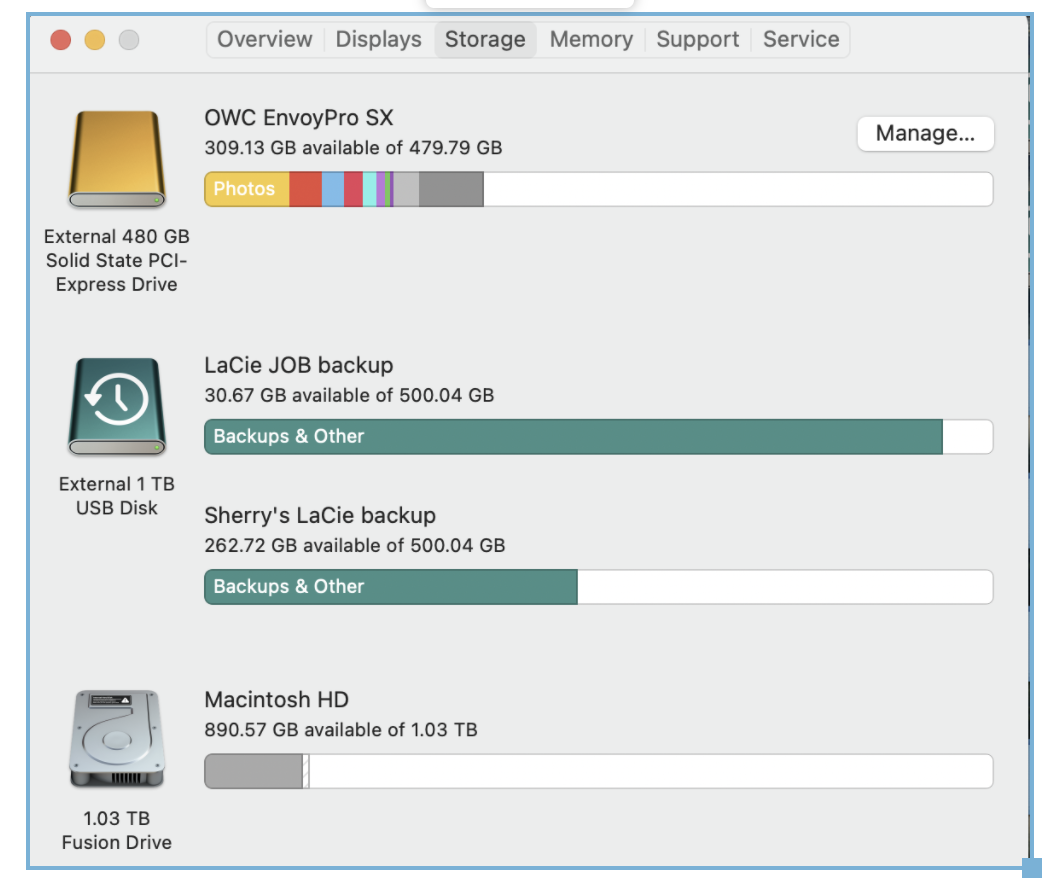This screenshot has height=890, width=1052.
Task: Select the Storage tab
Action: (x=485, y=40)
